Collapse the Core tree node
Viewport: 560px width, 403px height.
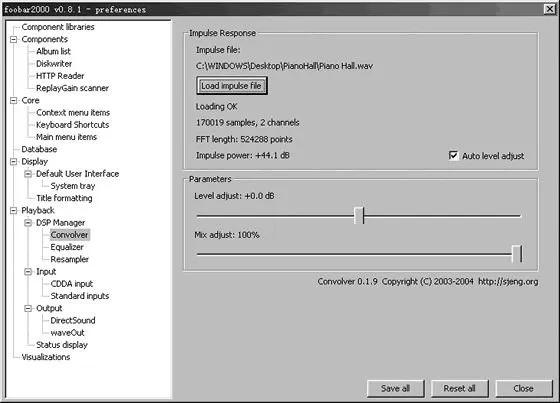(x=14, y=100)
